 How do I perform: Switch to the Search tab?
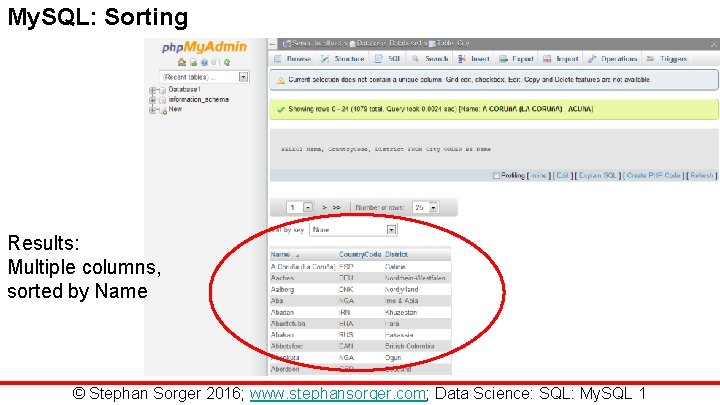click(430, 59)
